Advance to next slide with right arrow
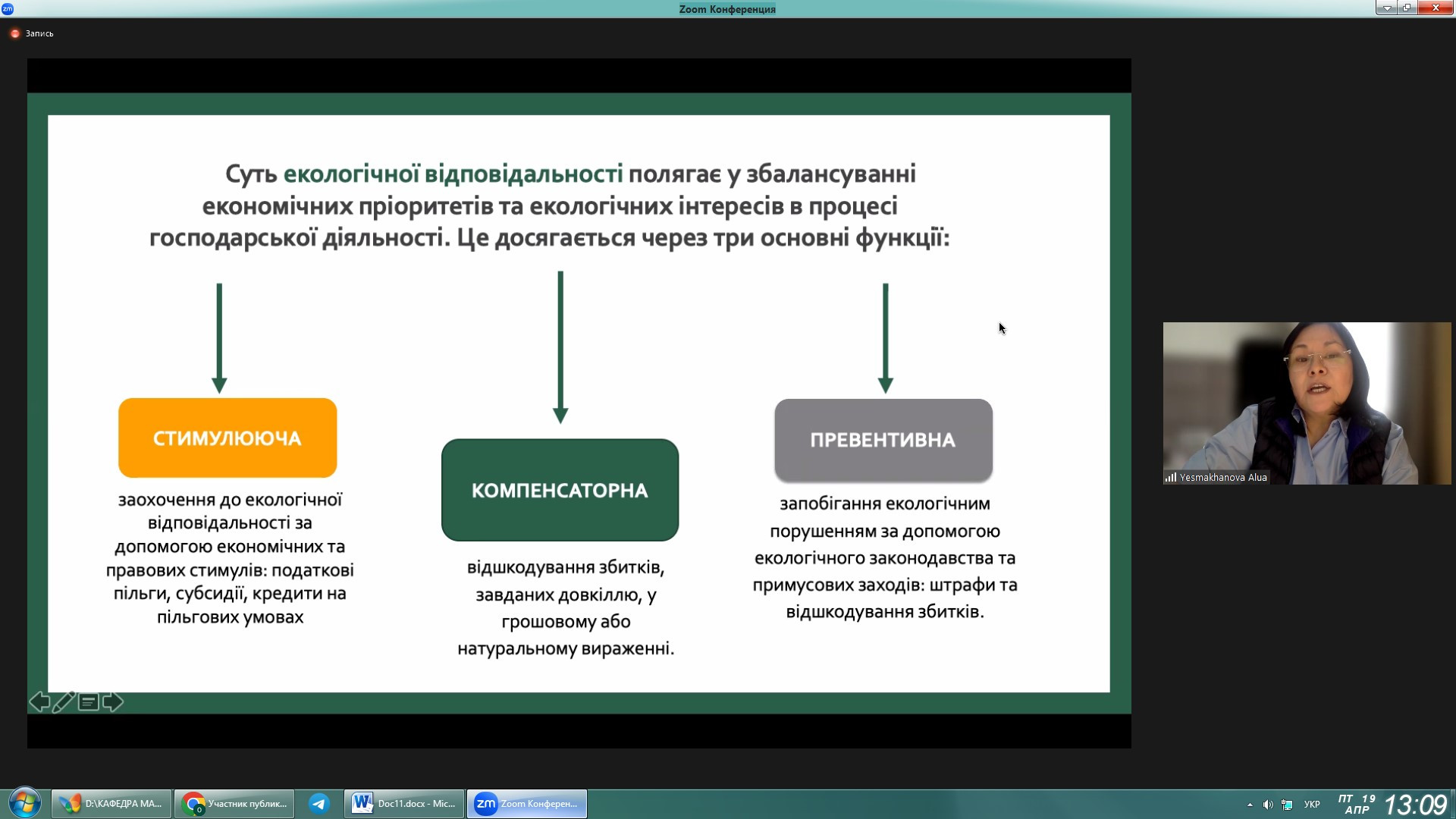The image size is (1456, 819). coord(112,702)
